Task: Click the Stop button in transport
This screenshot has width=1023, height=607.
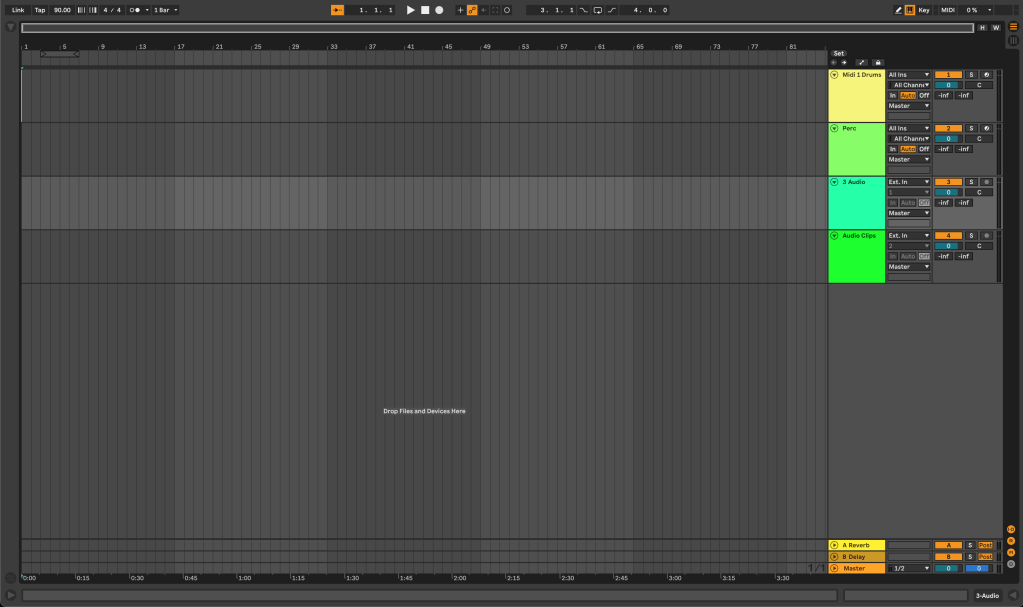Action: (424, 10)
